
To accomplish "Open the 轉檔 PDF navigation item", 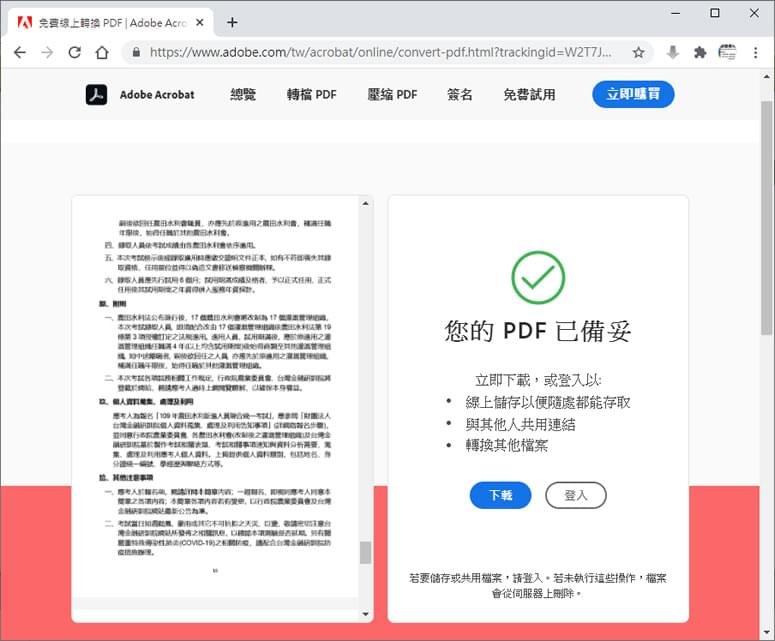I will click(311, 94).
